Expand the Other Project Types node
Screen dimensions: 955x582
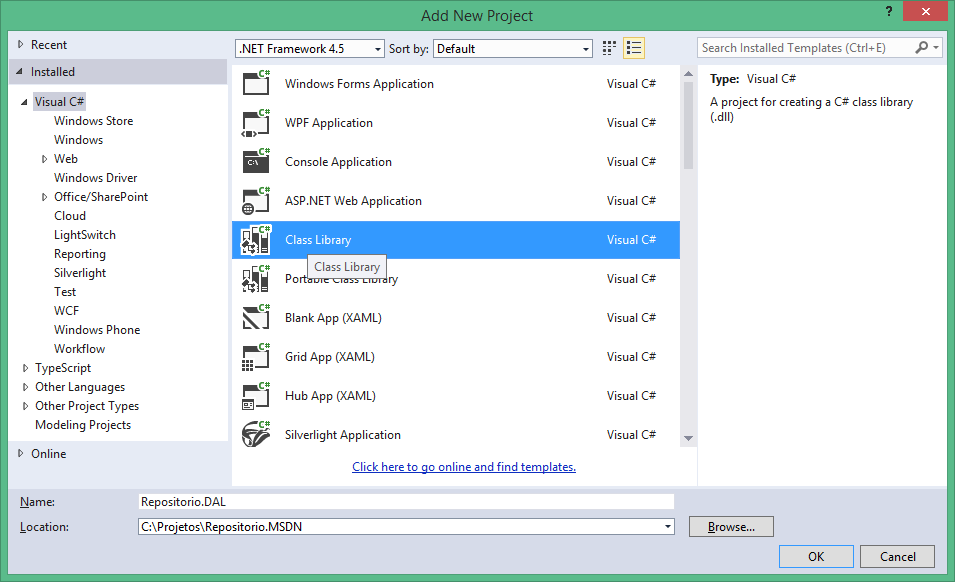(25, 405)
